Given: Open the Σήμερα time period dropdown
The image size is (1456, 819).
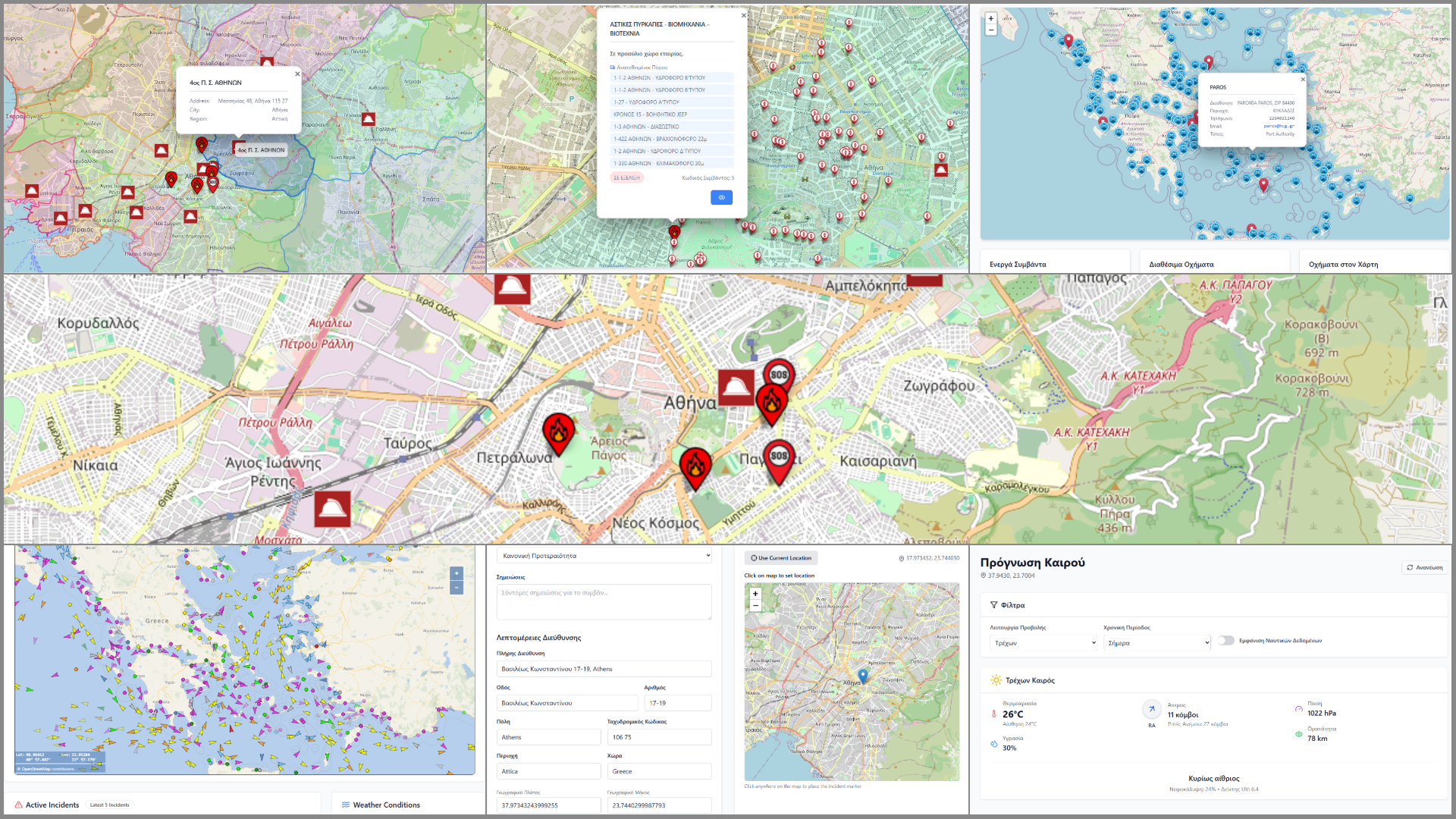Looking at the screenshot, I should (1156, 642).
